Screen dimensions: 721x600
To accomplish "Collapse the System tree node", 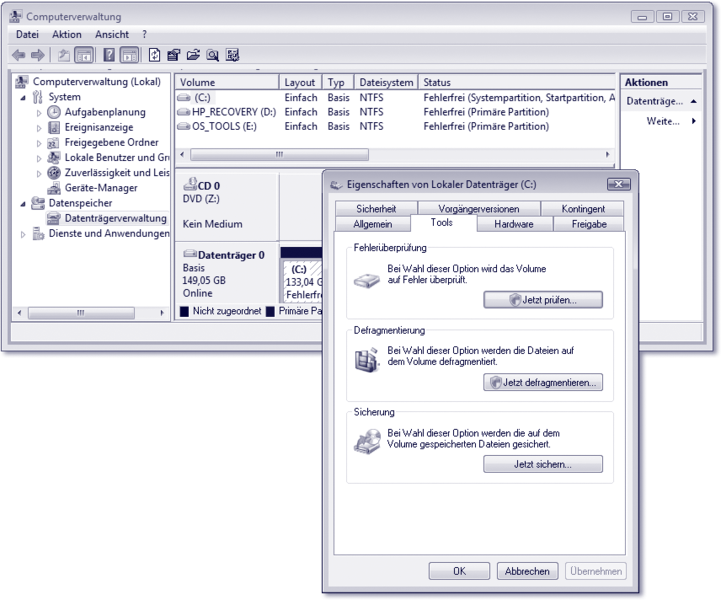I will (x=23, y=97).
